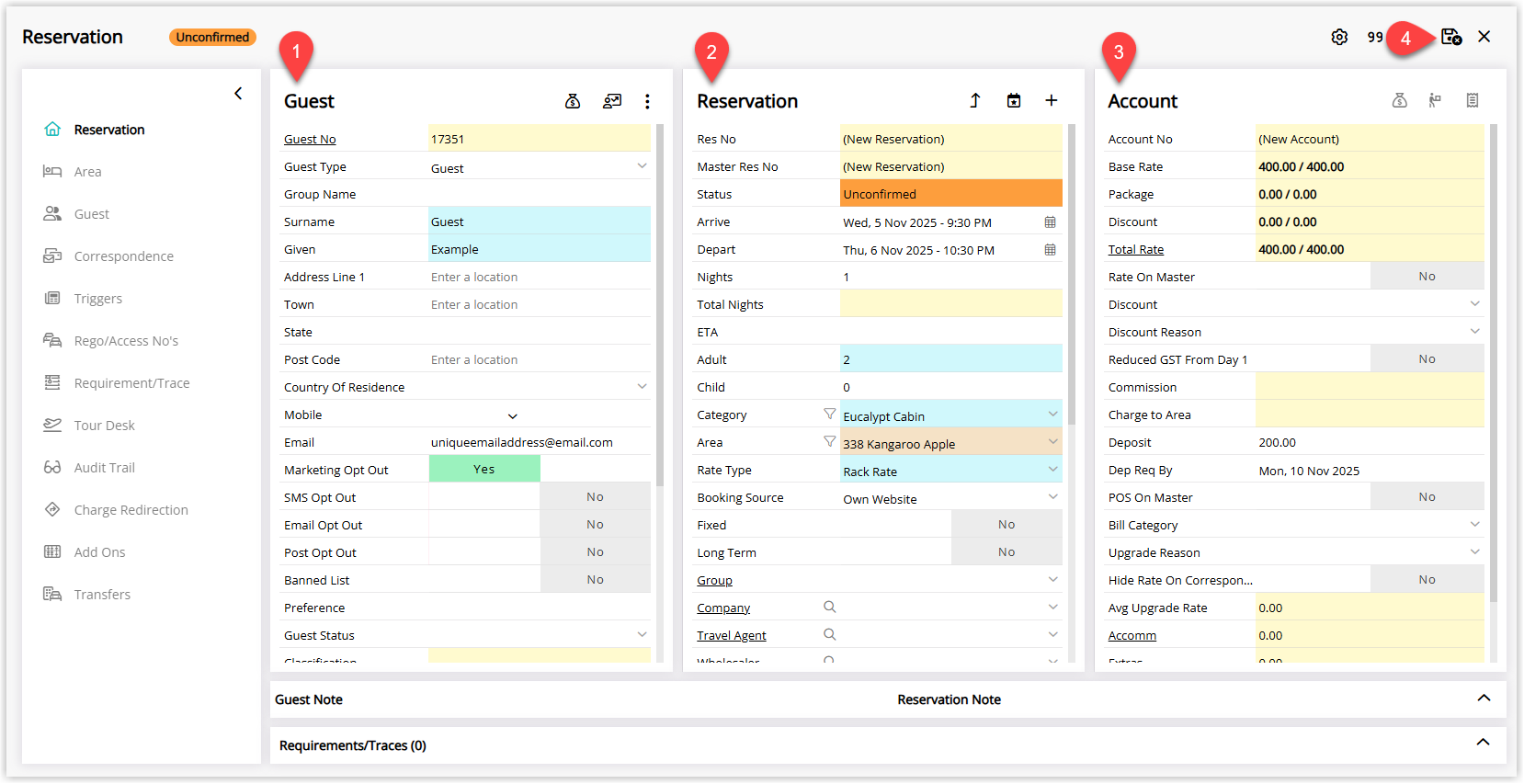Toggle Post Opt Out switch
Image resolution: width=1524 pixels, height=784 pixels.
[540, 551]
